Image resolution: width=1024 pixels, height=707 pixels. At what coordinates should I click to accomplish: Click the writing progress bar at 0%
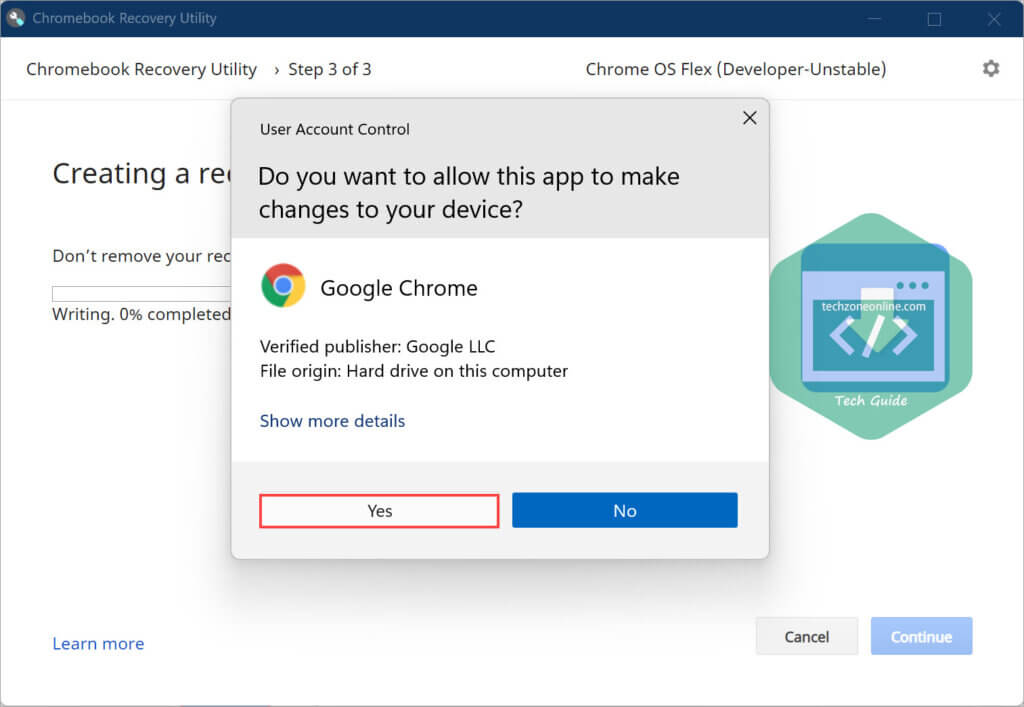tap(140, 293)
